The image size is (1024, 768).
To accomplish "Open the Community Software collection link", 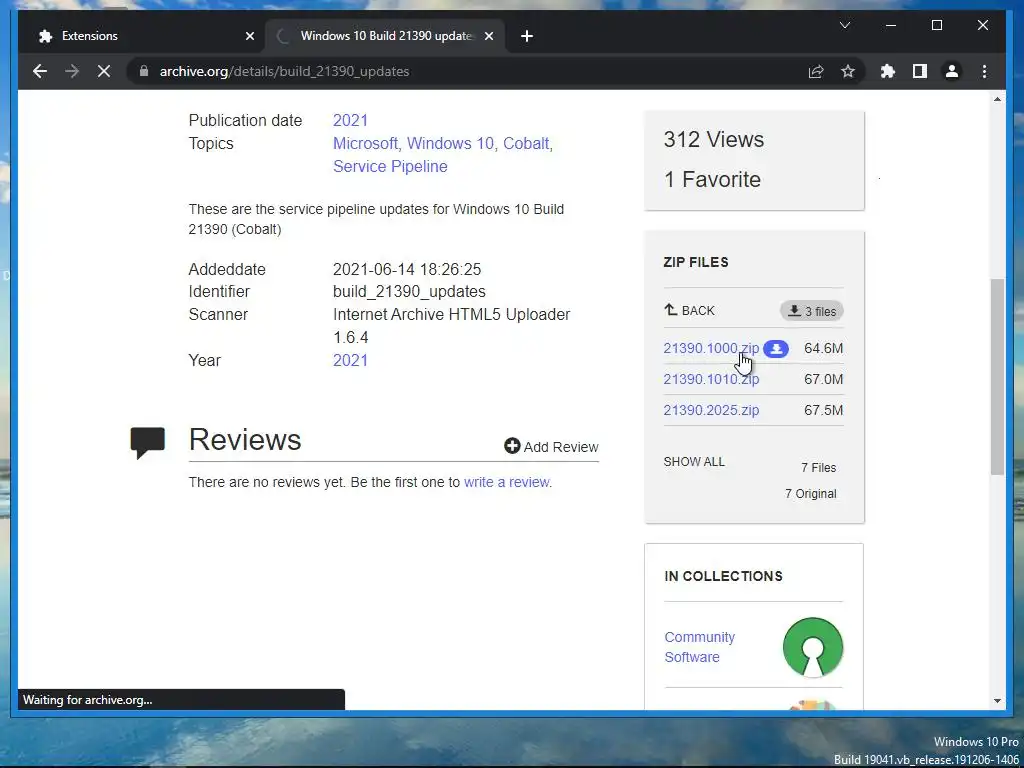I will (699, 647).
